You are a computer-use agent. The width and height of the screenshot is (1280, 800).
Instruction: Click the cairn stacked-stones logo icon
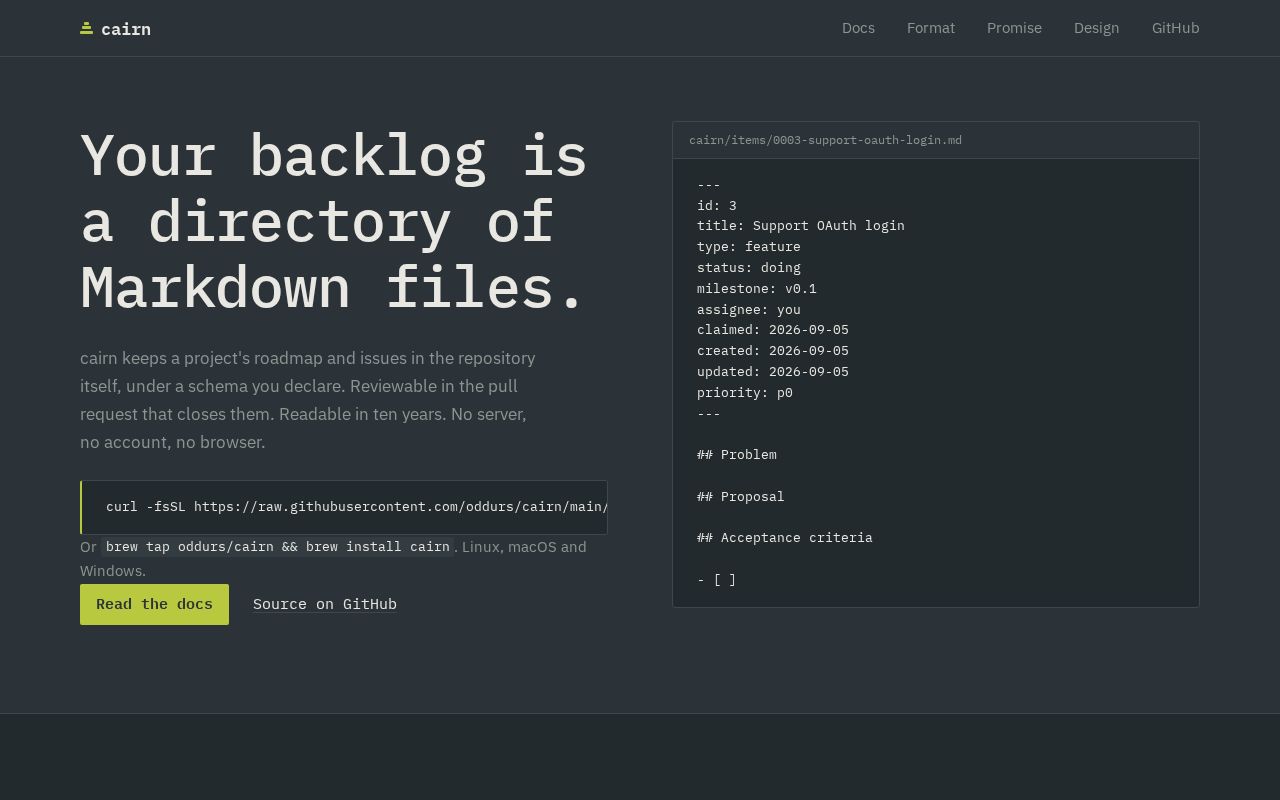click(87, 28)
